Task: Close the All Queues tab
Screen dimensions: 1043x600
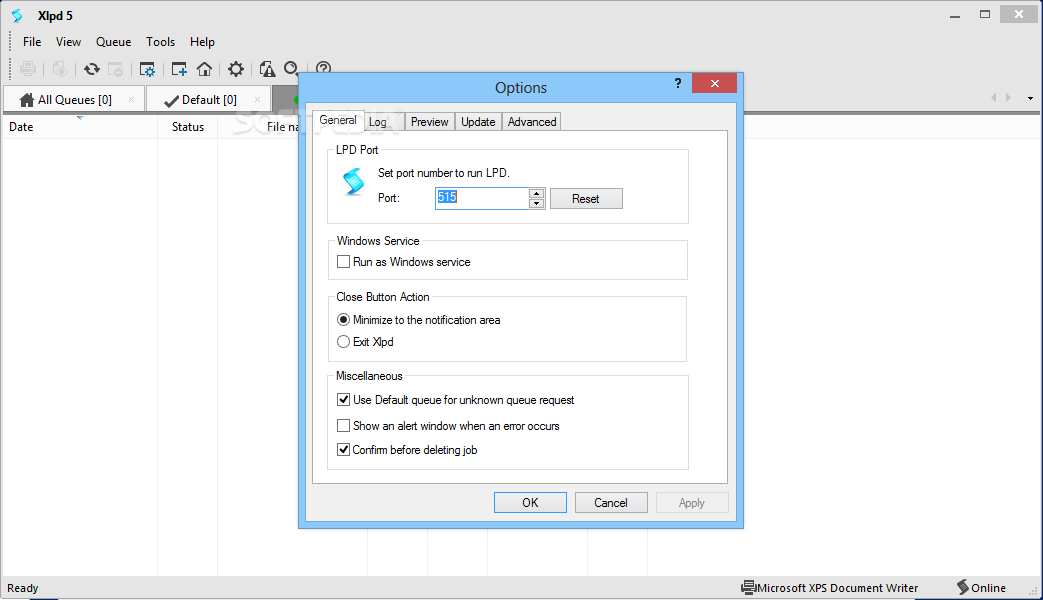Action: (x=132, y=100)
